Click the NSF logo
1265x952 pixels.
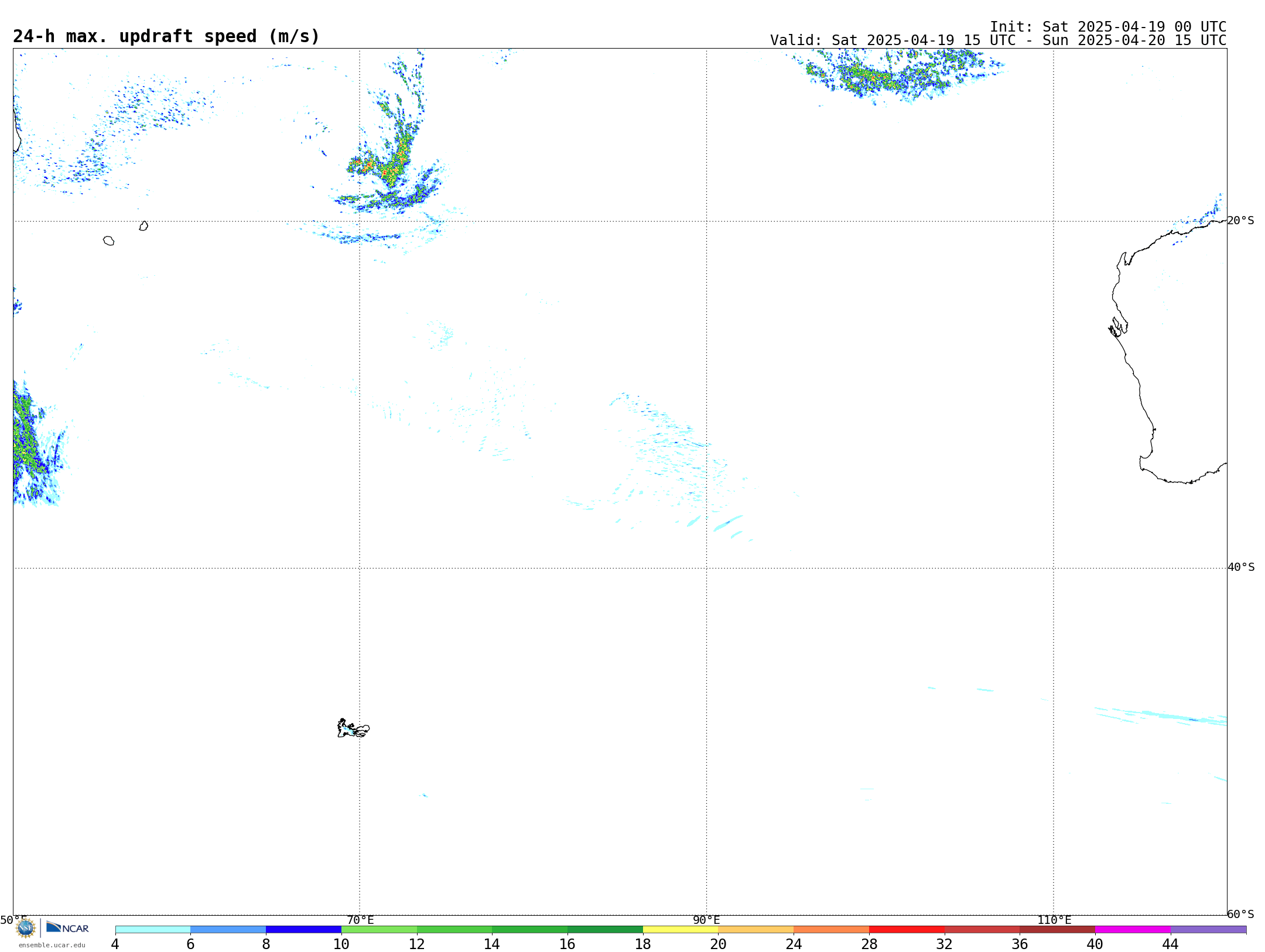pyautogui.click(x=26, y=928)
